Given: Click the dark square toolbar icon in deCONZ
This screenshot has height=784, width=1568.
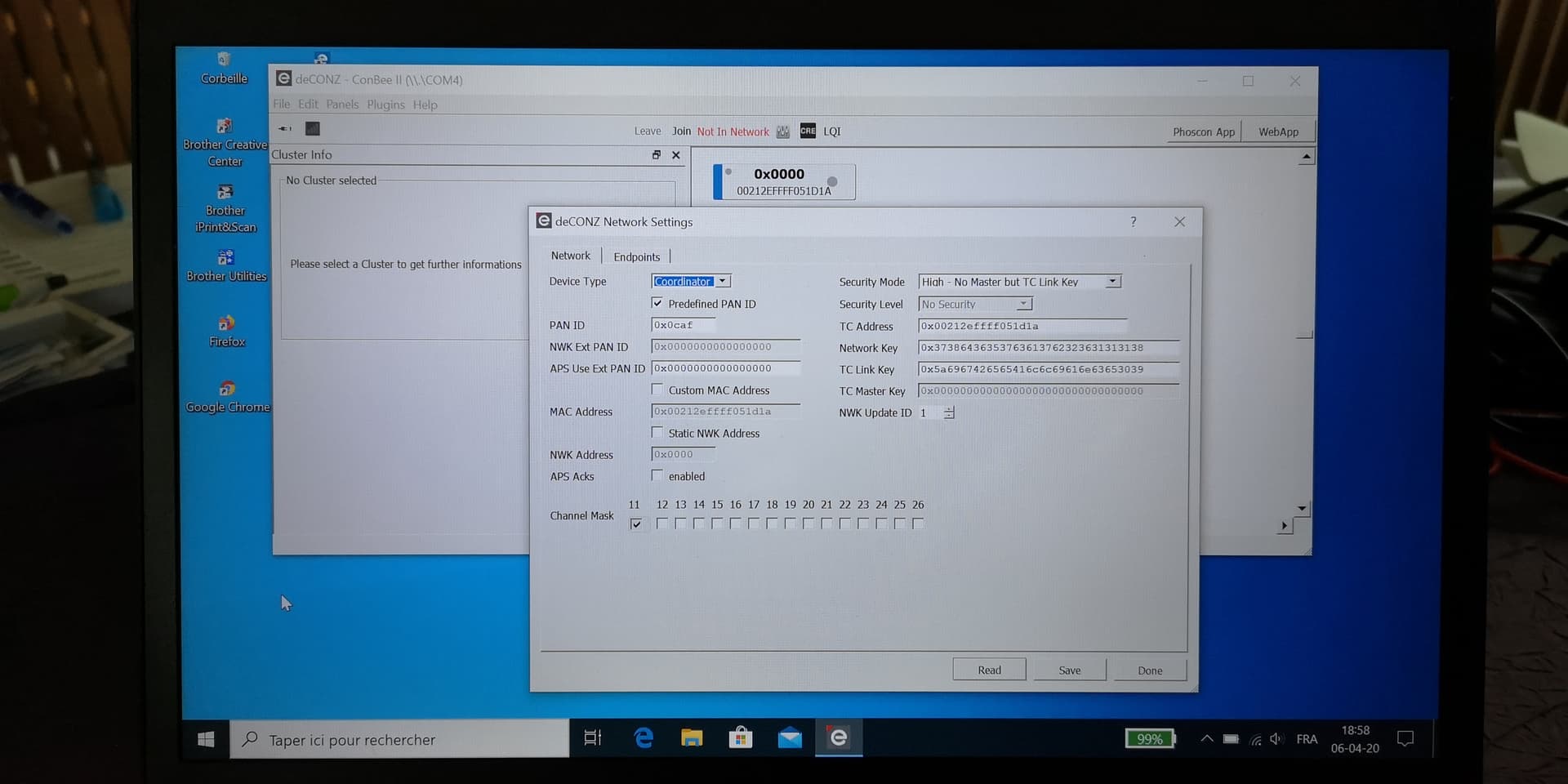Looking at the screenshot, I should (x=313, y=128).
